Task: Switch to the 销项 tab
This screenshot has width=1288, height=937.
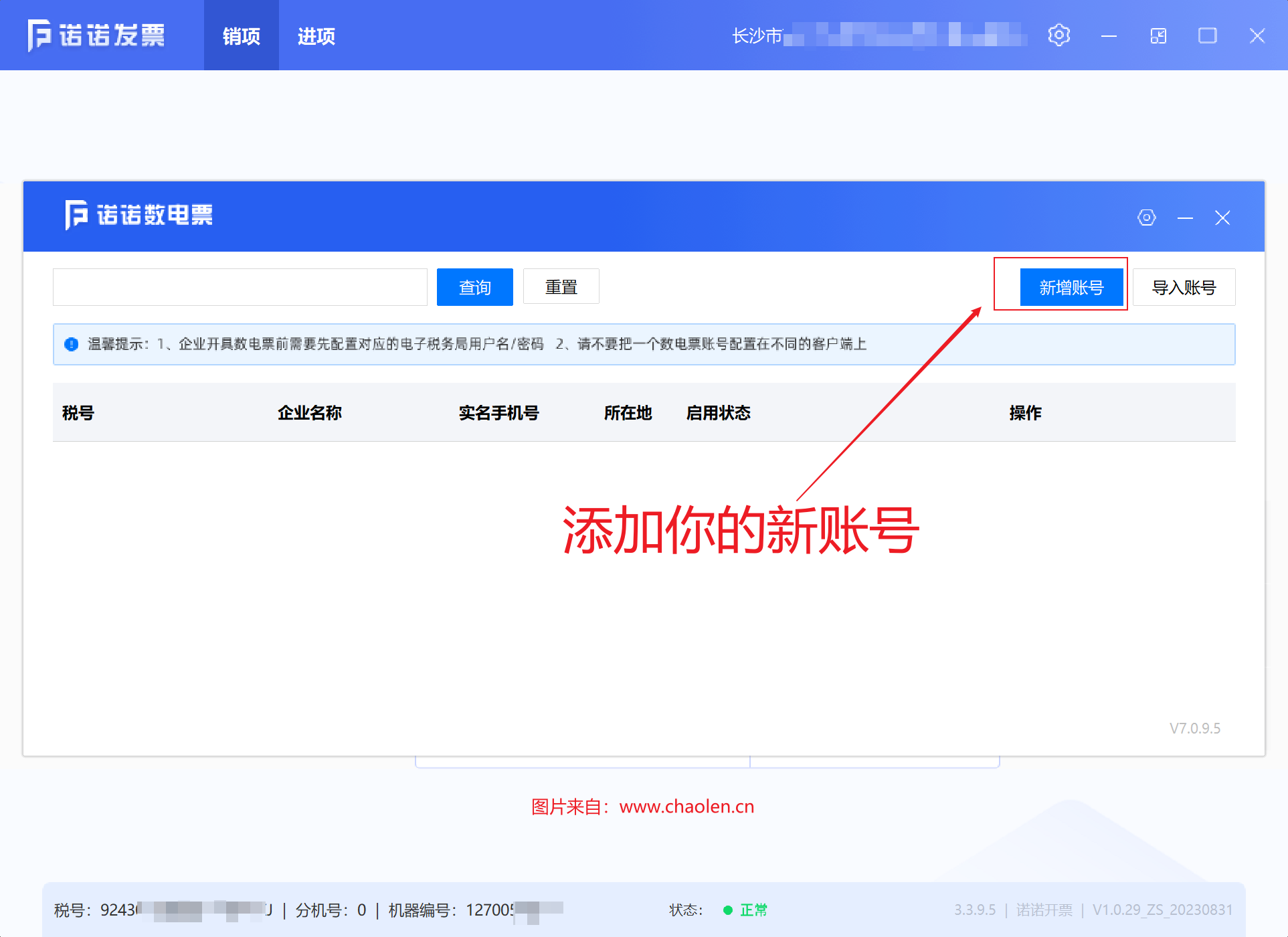Action: coord(242,35)
